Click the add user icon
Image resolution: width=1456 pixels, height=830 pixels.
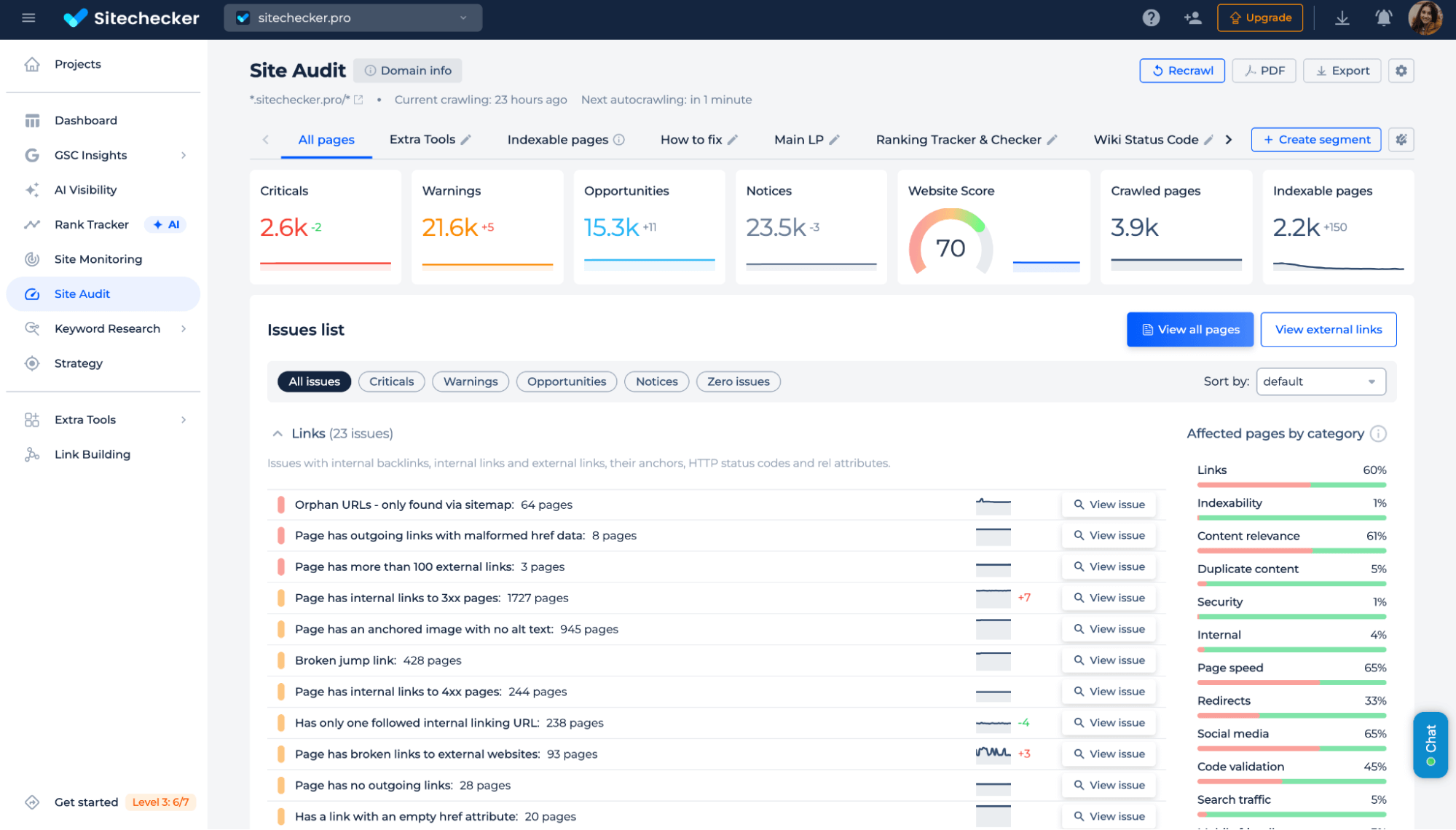click(1192, 18)
